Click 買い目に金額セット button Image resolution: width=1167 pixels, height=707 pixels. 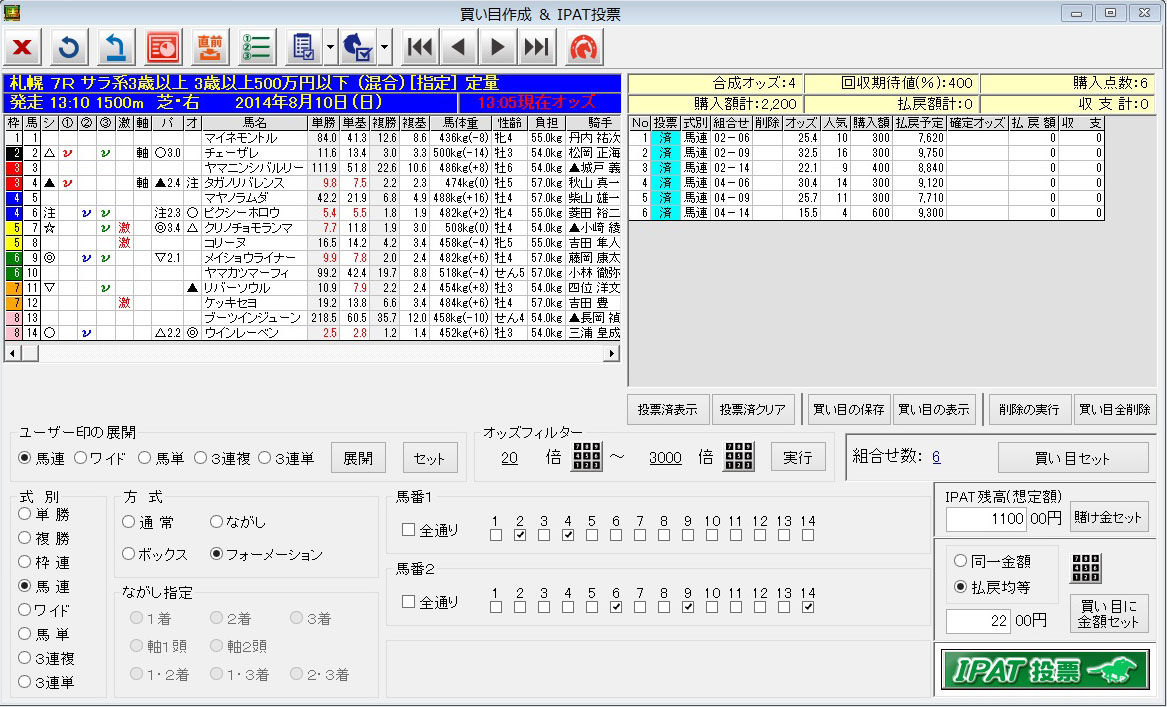click(1108, 614)
